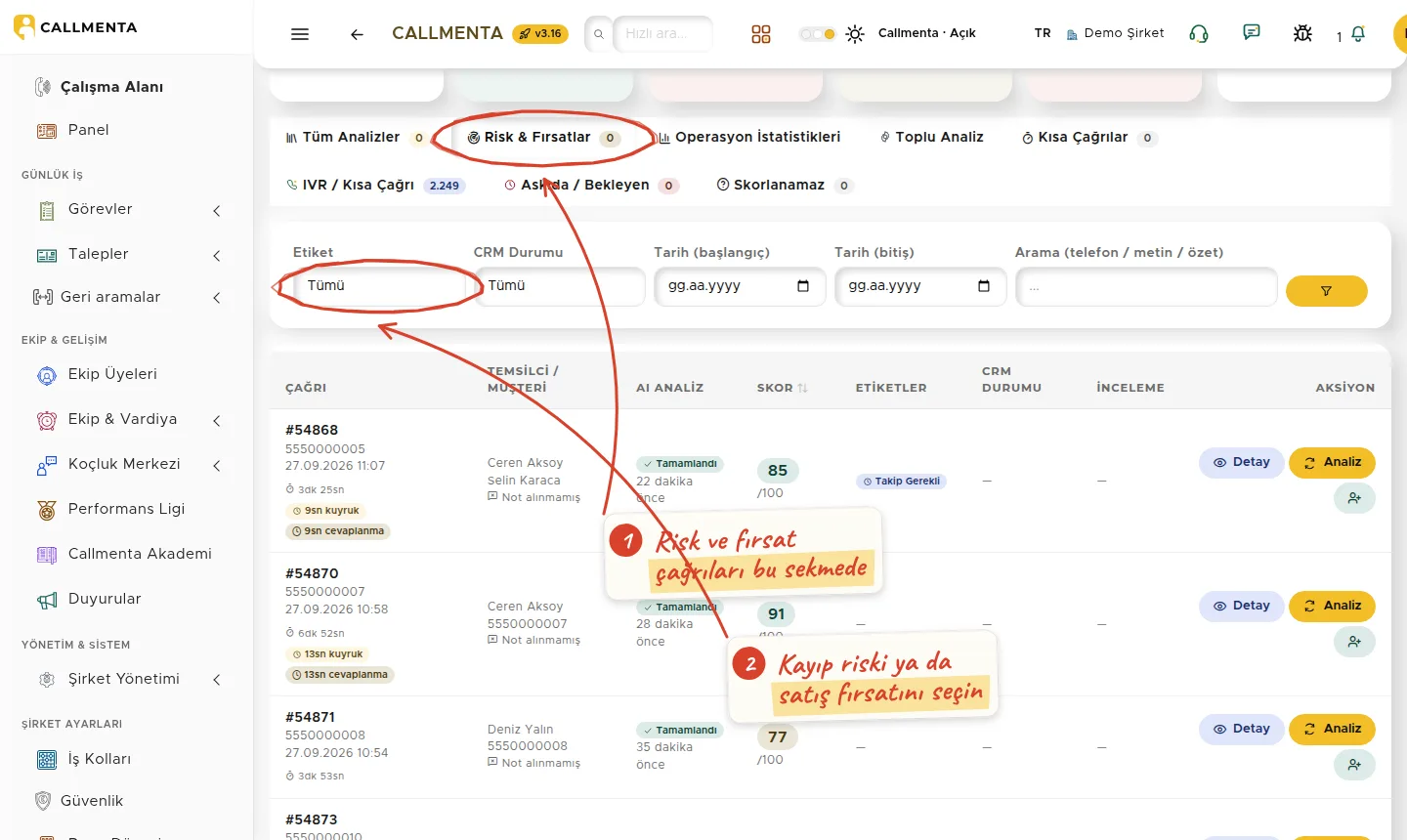Run Analiz on call #54870

pos(1333,606)
